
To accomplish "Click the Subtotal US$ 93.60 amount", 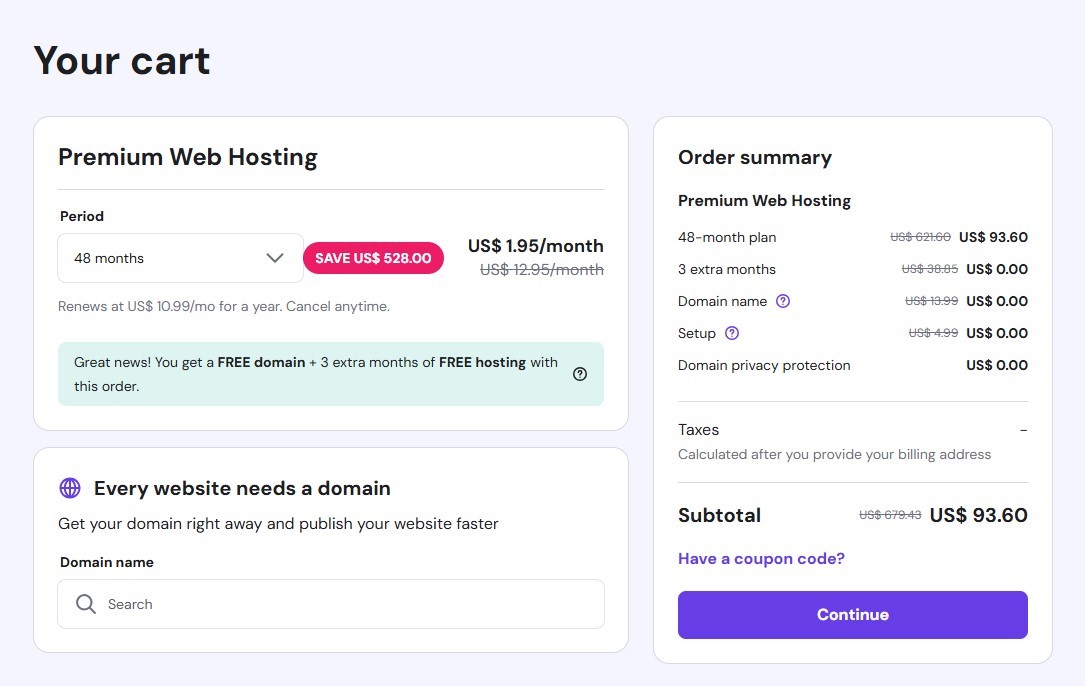I will [x=978, y=516].
